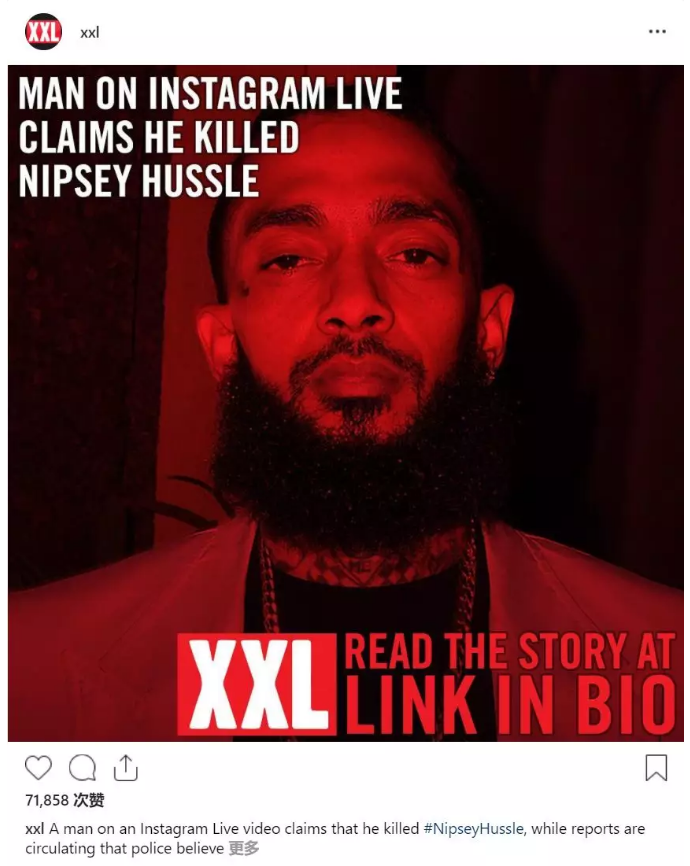The width and height of the screenshot is (690, 866).
Task: Open the three-dot more options menu
Action: 657,31
